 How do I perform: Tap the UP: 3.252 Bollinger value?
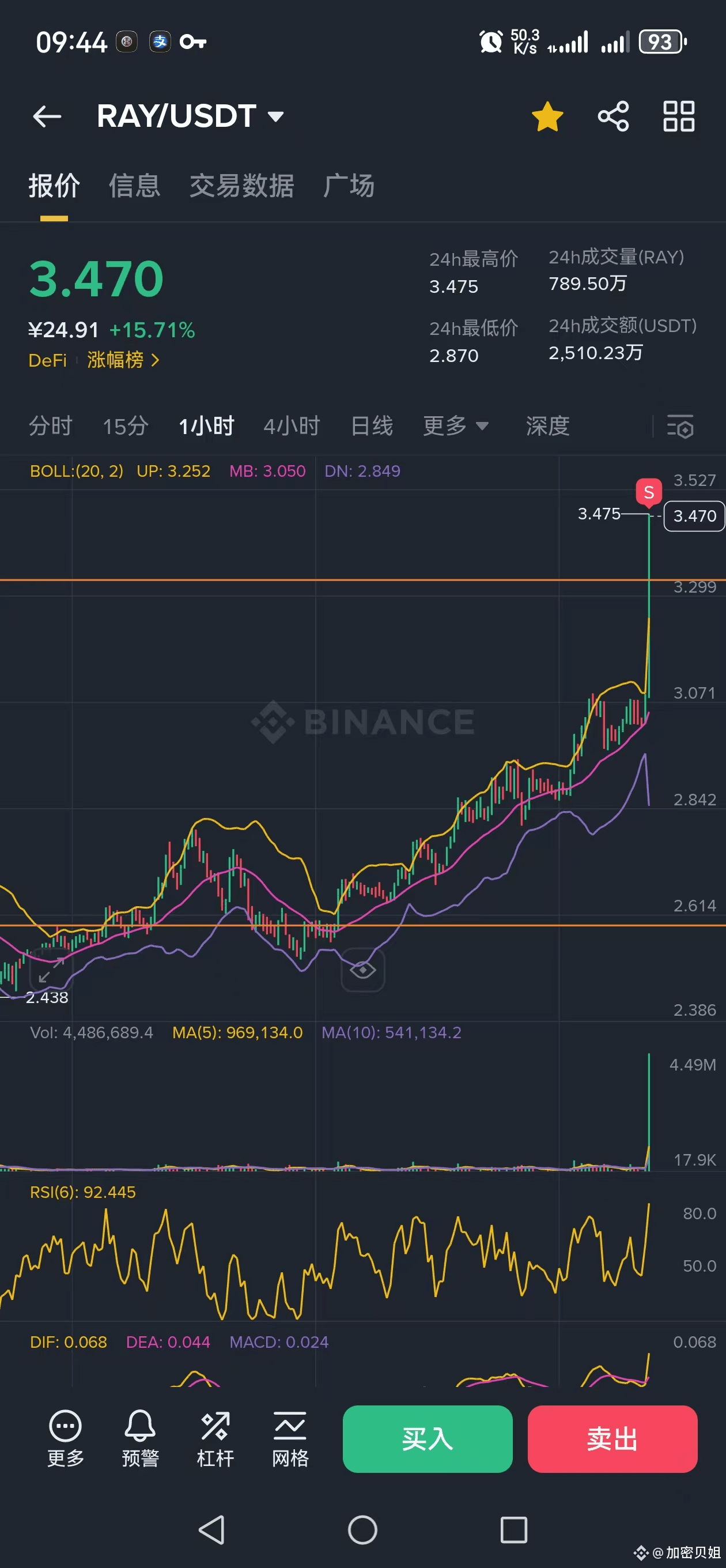click(173, 471)
